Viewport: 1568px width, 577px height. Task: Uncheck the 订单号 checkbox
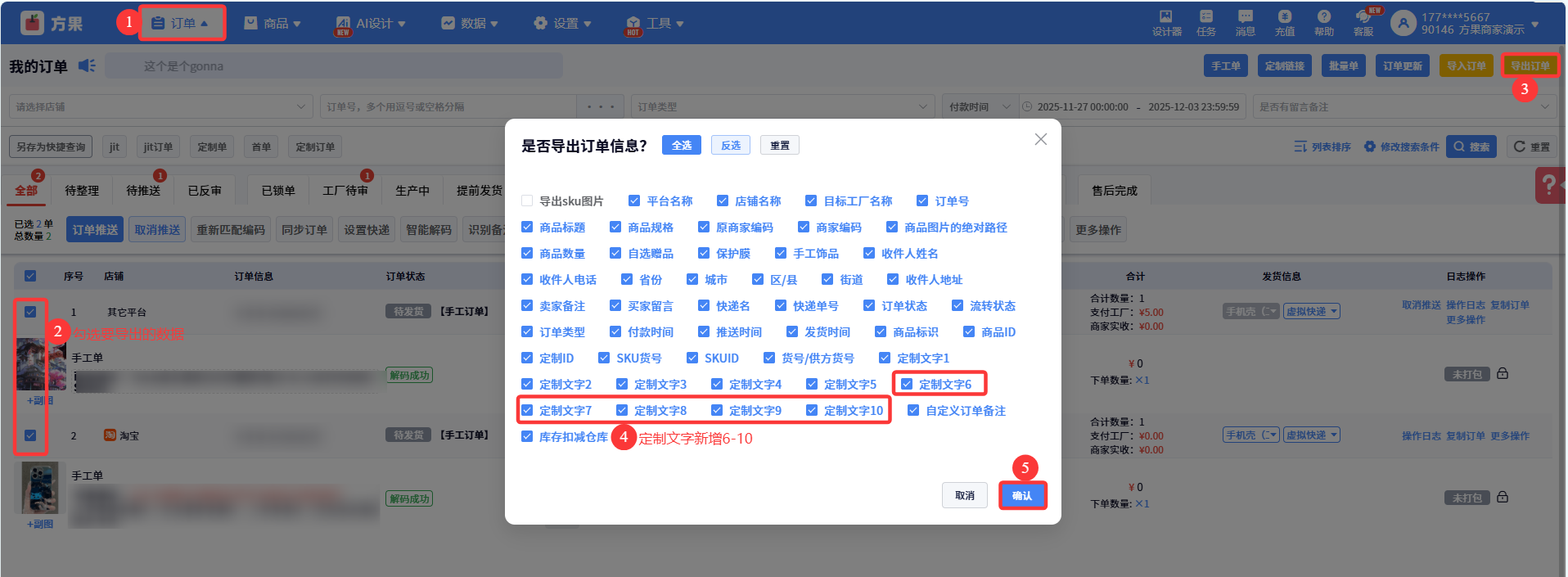coord(922,201)
